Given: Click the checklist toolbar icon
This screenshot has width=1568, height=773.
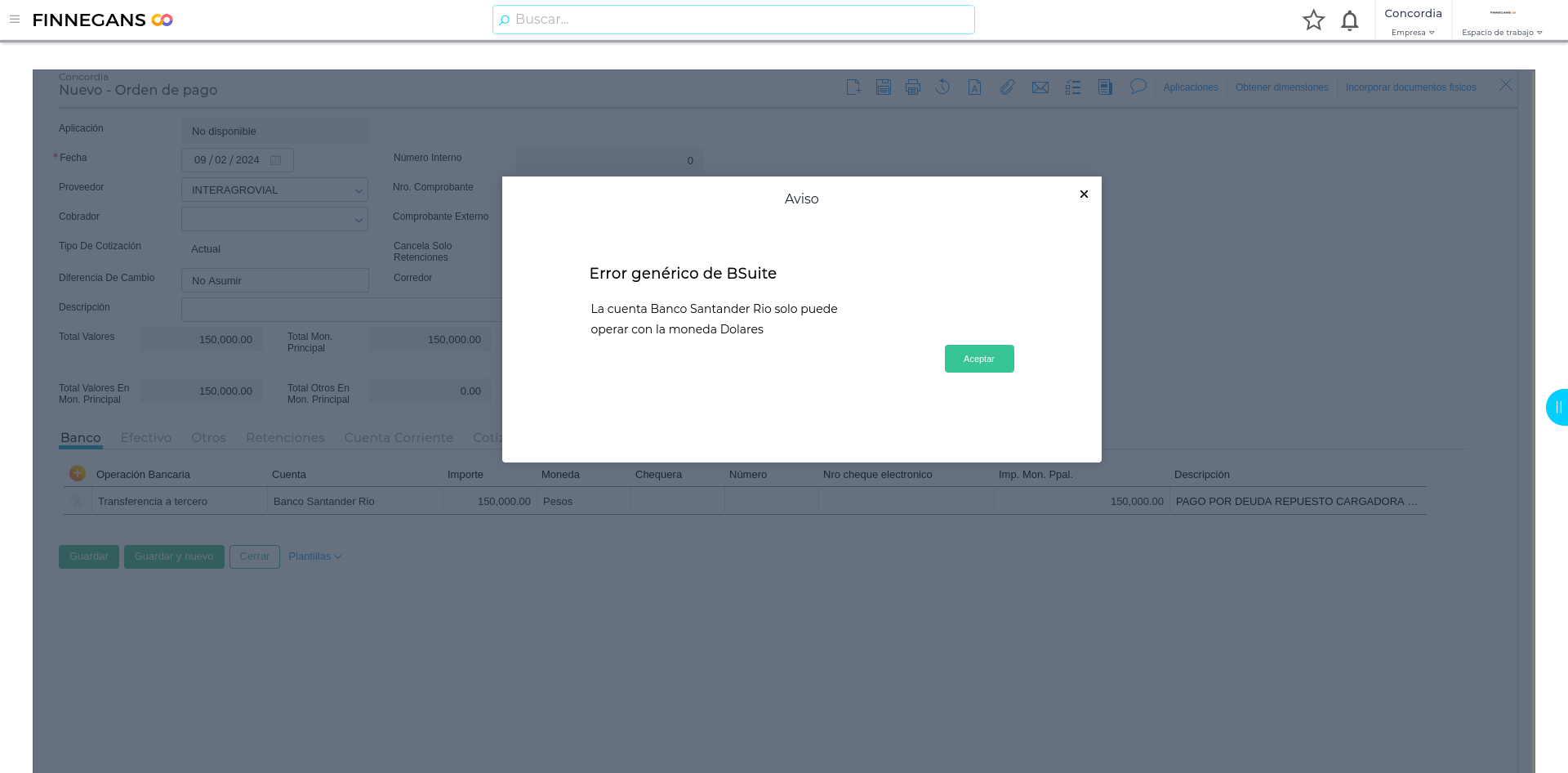Looking at the screenshot, I should pyautogui.click(x=1073, y=87).
